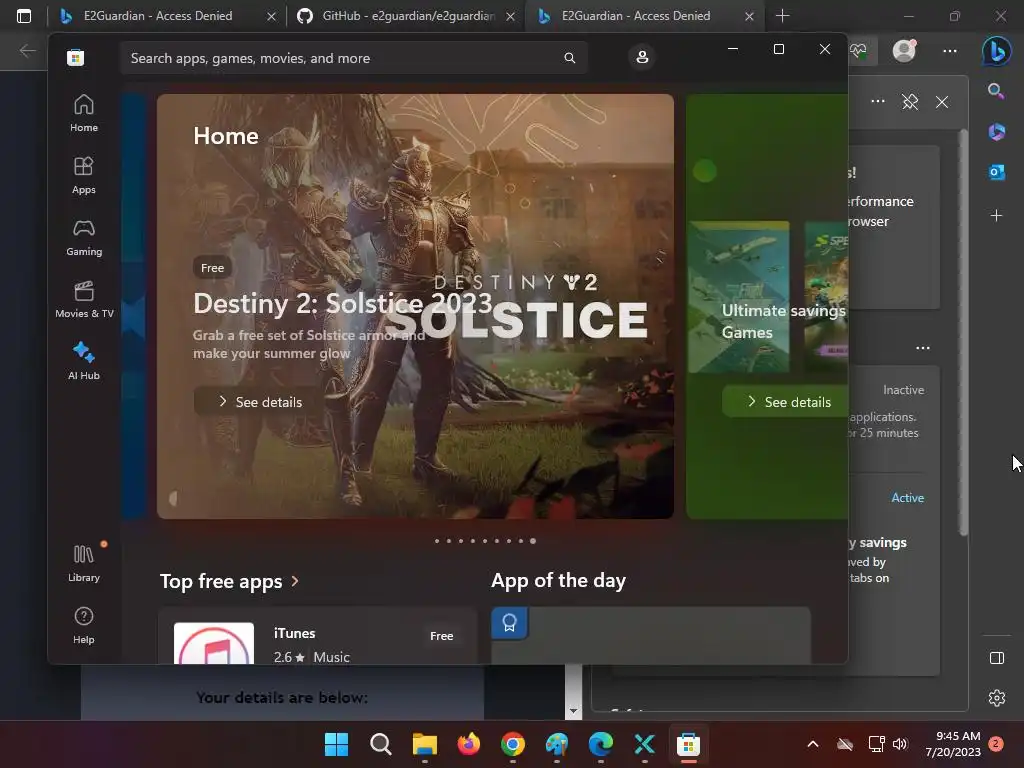Open Gaming section in Store sidebar

(x=84, y=237)
